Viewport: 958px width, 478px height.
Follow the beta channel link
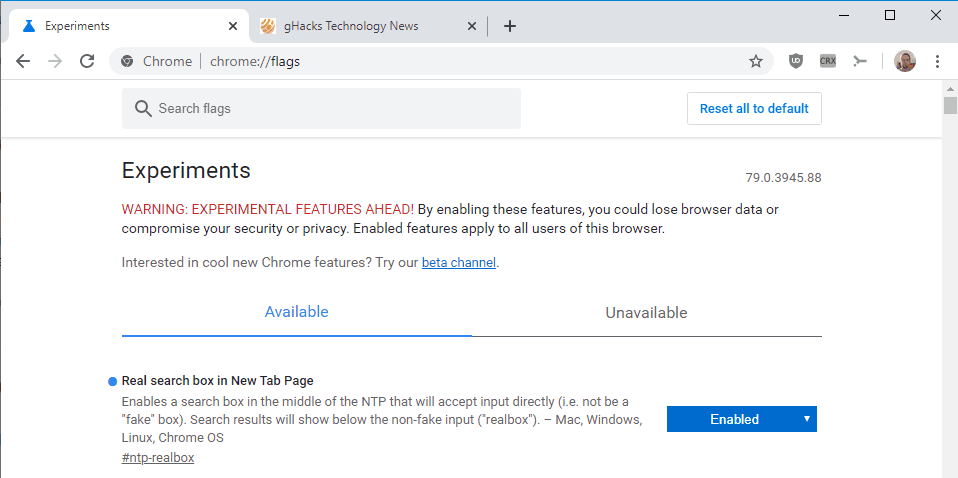point(459,263)
